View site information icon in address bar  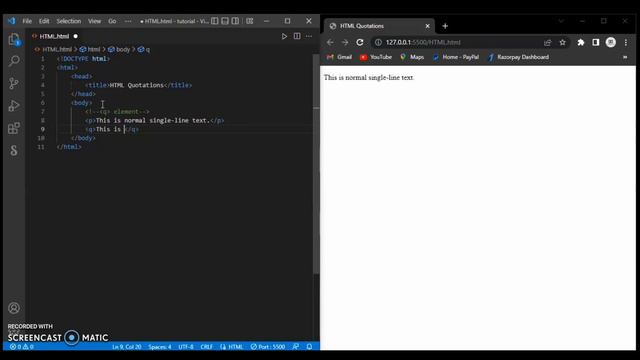click(x=378, y=42)
